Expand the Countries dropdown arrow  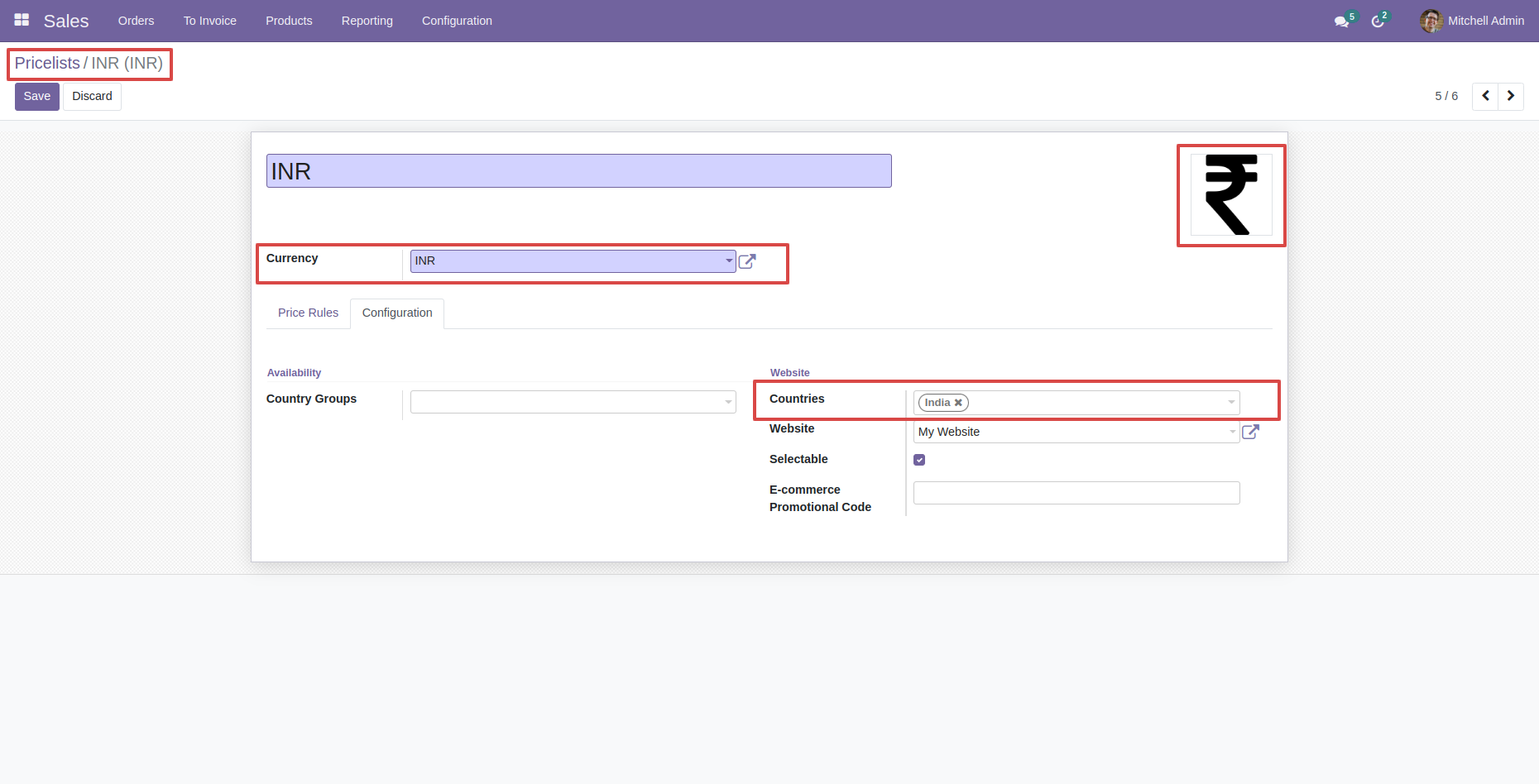[x=1231, y=403]
